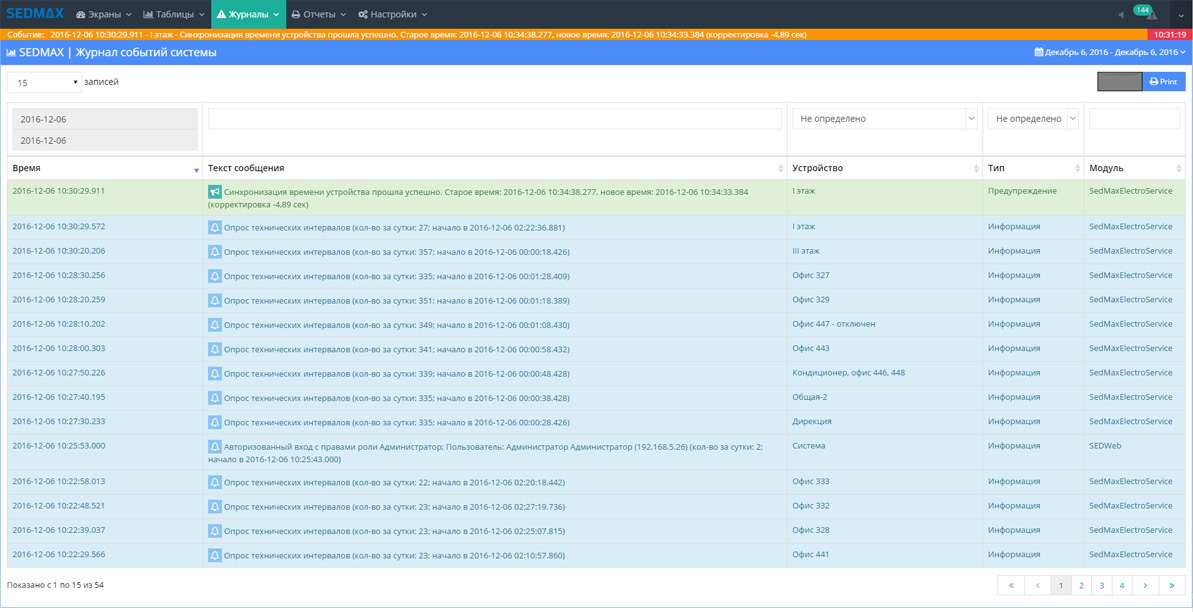1193x612 pixels.
Task: Click the SEDMAX logo
Action: 35,14
